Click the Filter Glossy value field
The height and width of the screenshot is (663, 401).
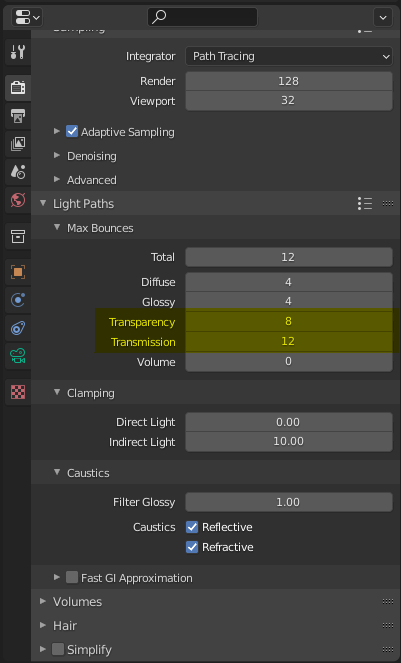[x=289, y=502]
